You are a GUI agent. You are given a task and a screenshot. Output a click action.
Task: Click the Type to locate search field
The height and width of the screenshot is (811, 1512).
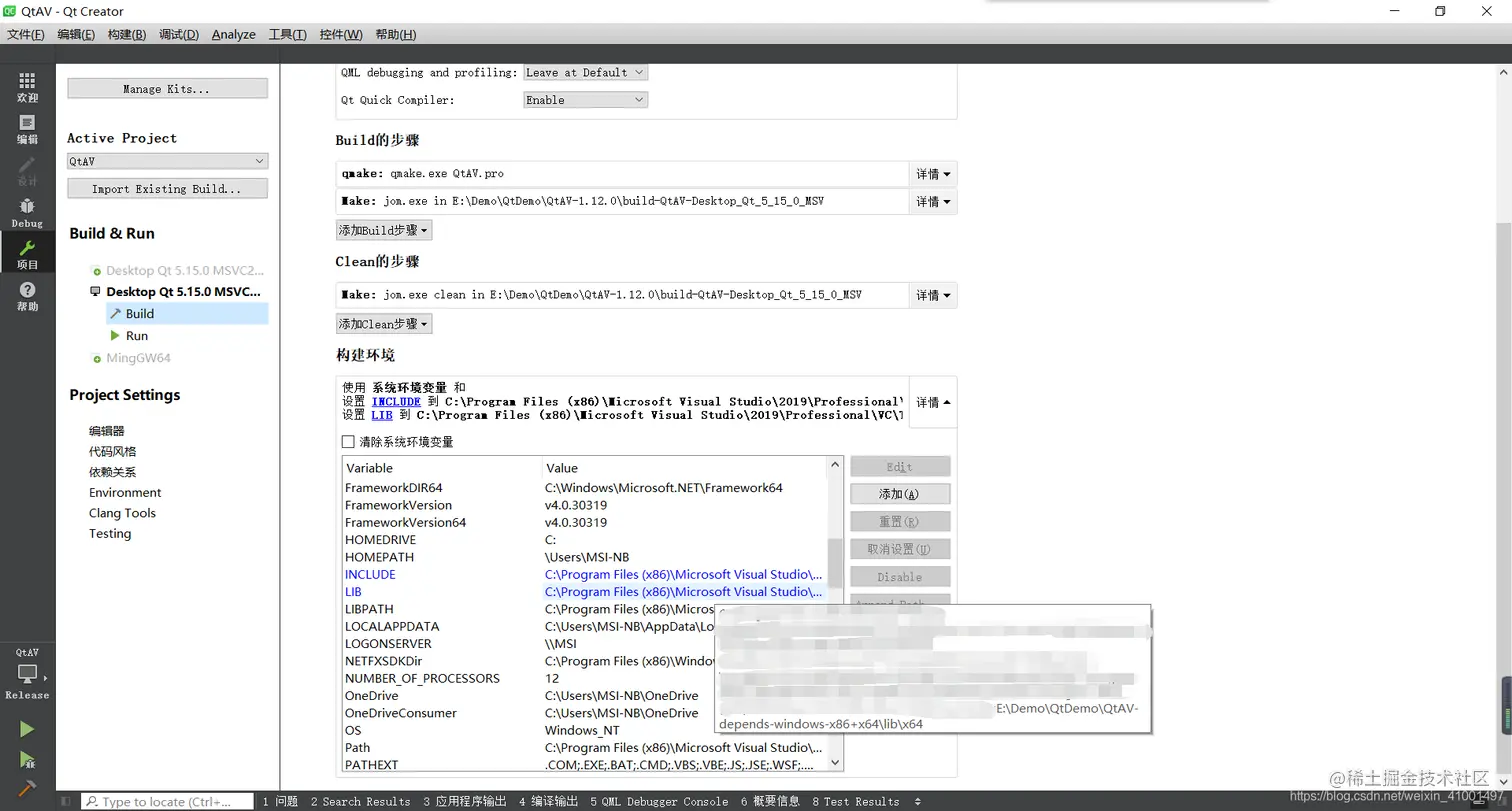click(168, 801)
